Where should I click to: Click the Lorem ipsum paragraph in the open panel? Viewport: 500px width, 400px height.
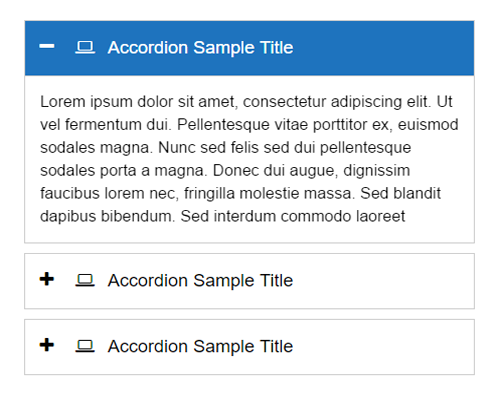point(249,159)
